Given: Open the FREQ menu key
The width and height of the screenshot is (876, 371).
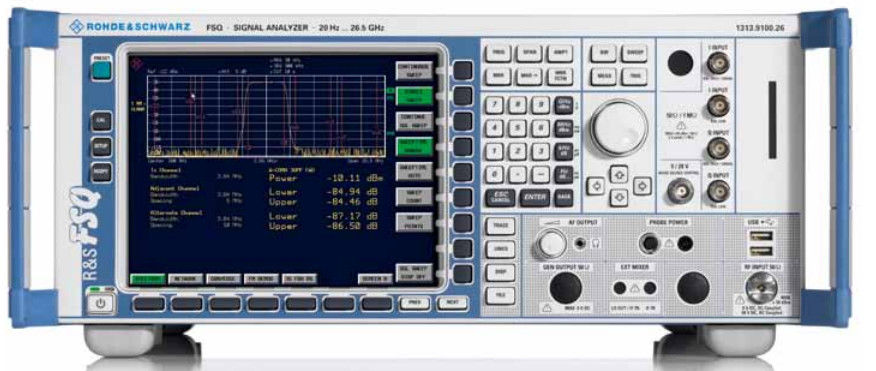Looking at the screenshot, I should [498, 54].
